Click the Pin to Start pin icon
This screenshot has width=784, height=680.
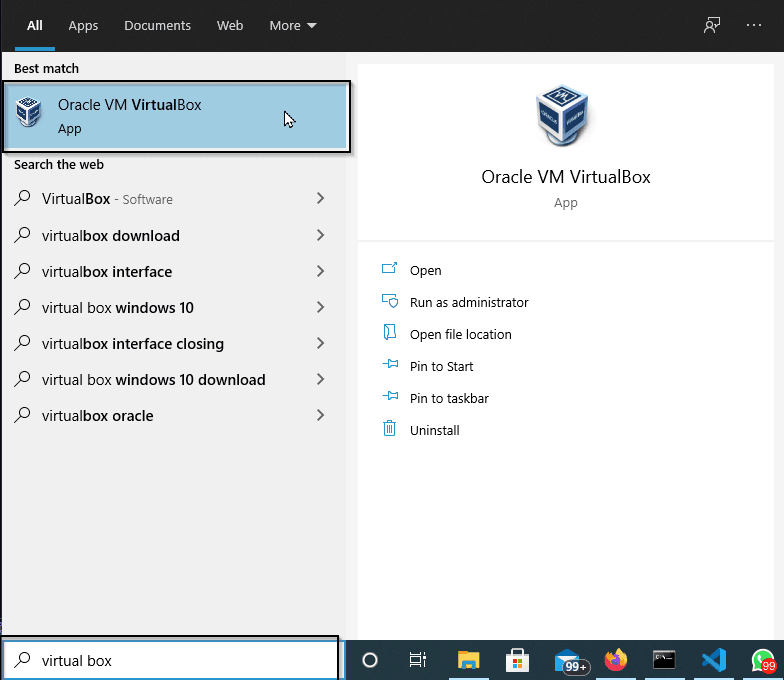pyautogui.click(x=390, y=364)
